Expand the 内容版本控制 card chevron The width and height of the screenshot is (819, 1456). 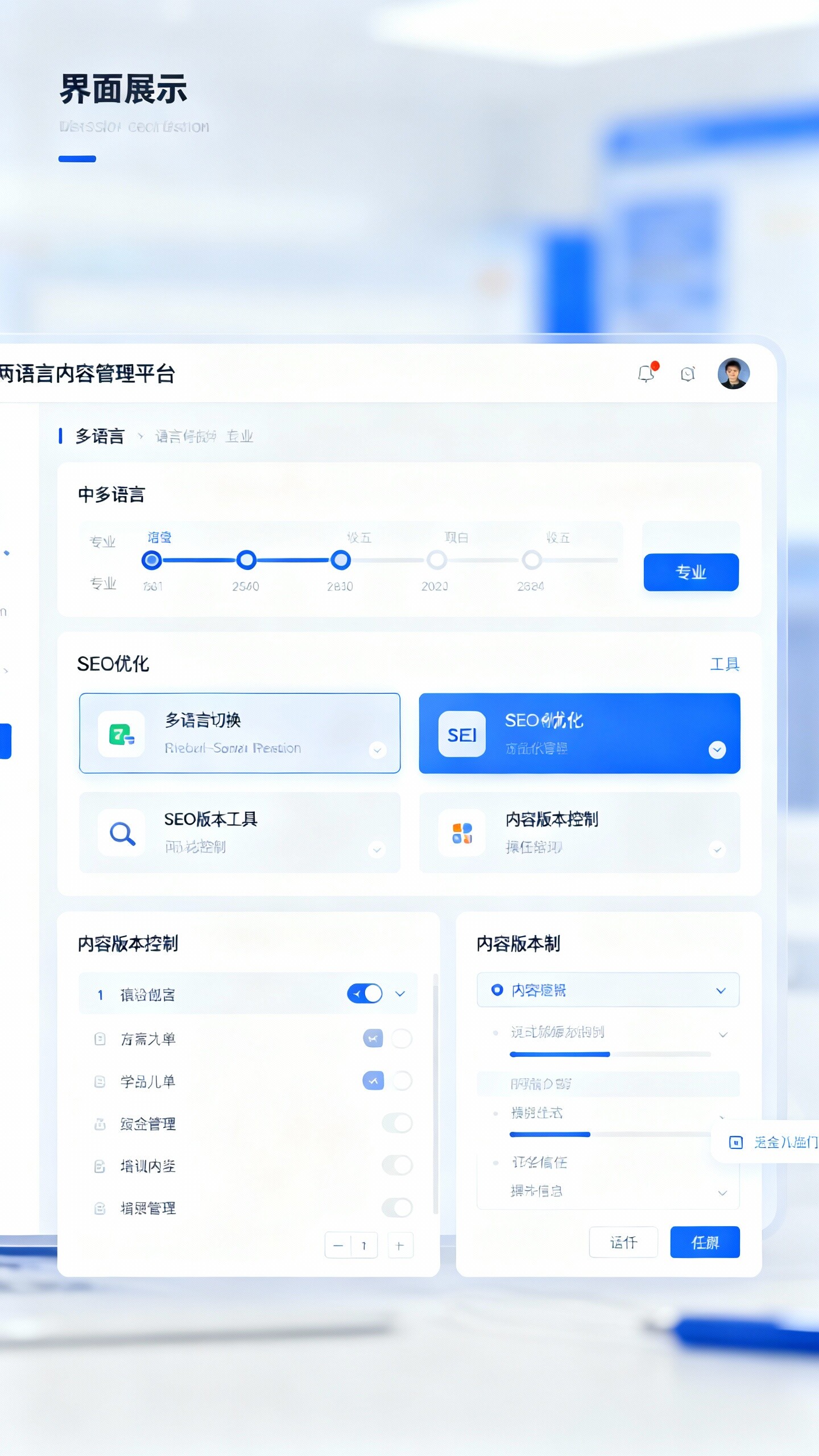717,850
